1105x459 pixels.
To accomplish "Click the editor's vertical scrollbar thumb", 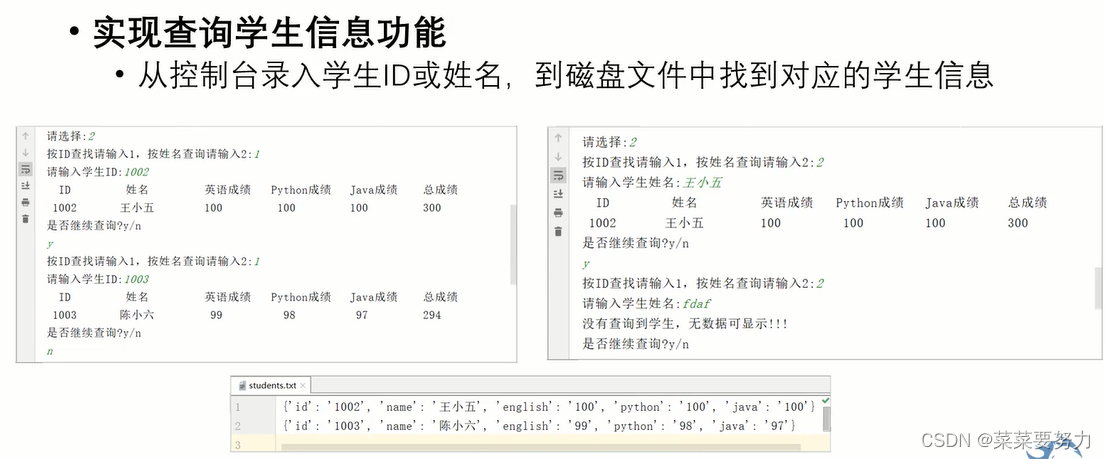I will pyautogui.click(x=826, y=418).
